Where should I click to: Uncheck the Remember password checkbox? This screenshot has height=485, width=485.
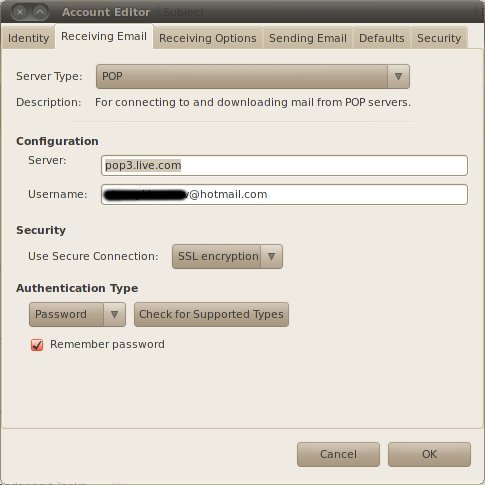click(37, 345)
